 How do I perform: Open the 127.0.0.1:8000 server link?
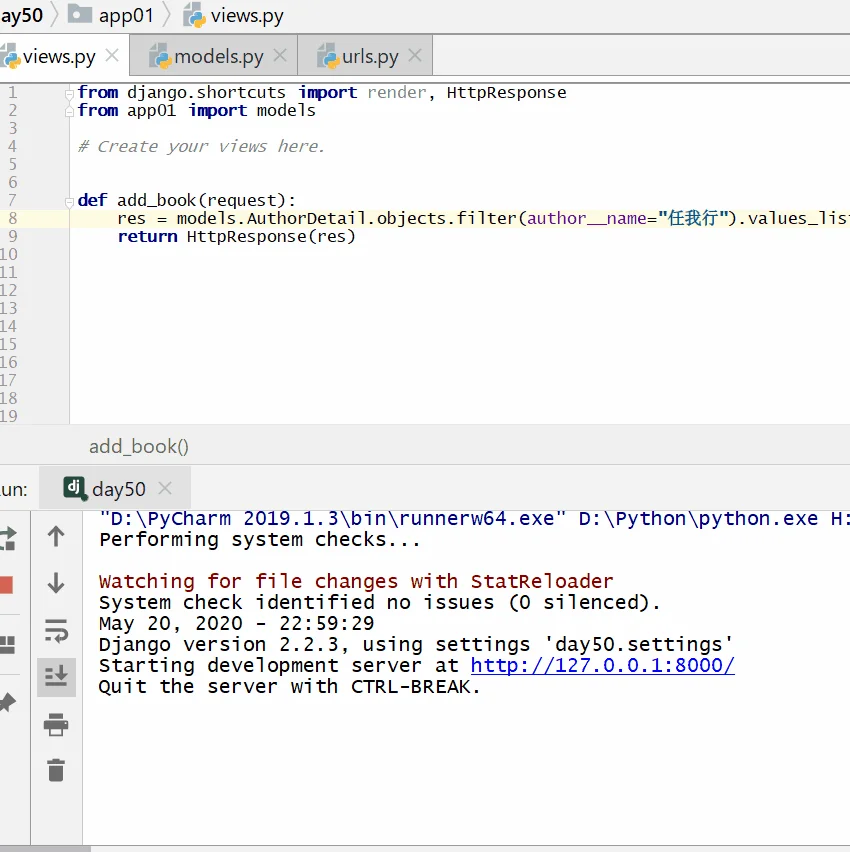click(603, 666)
